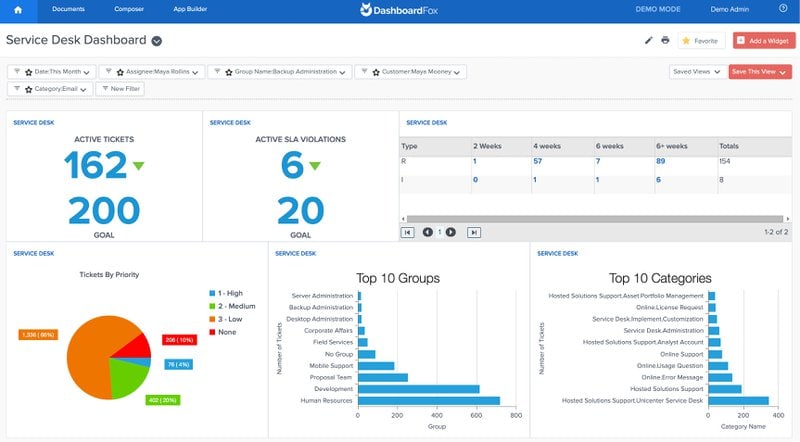The image size is (800, 442).
Task: Go to the last page of the table
Action: pyautogui.click(x=474, y=232)
